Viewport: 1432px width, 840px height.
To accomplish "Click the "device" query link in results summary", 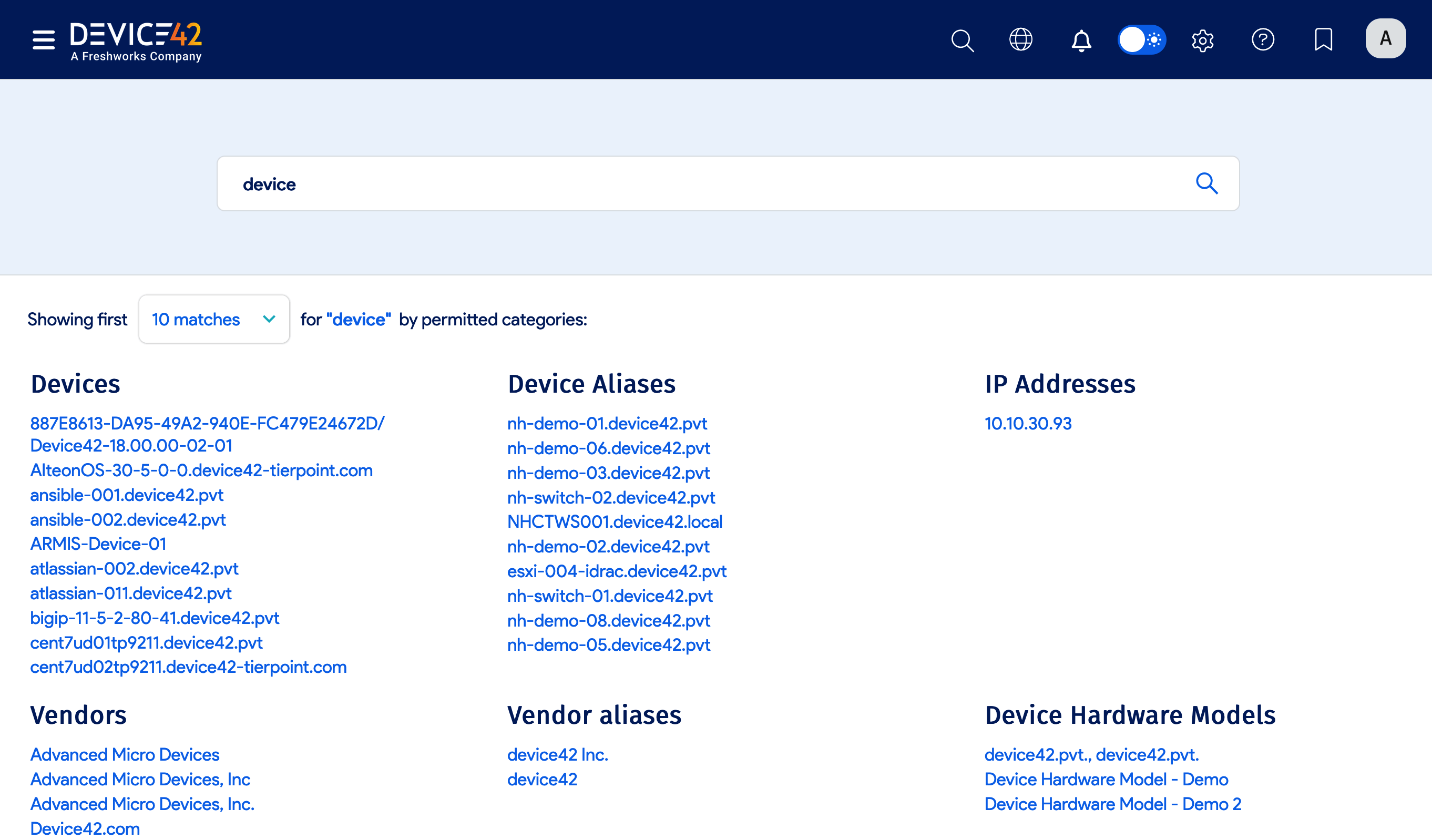I will click(358, 320).
